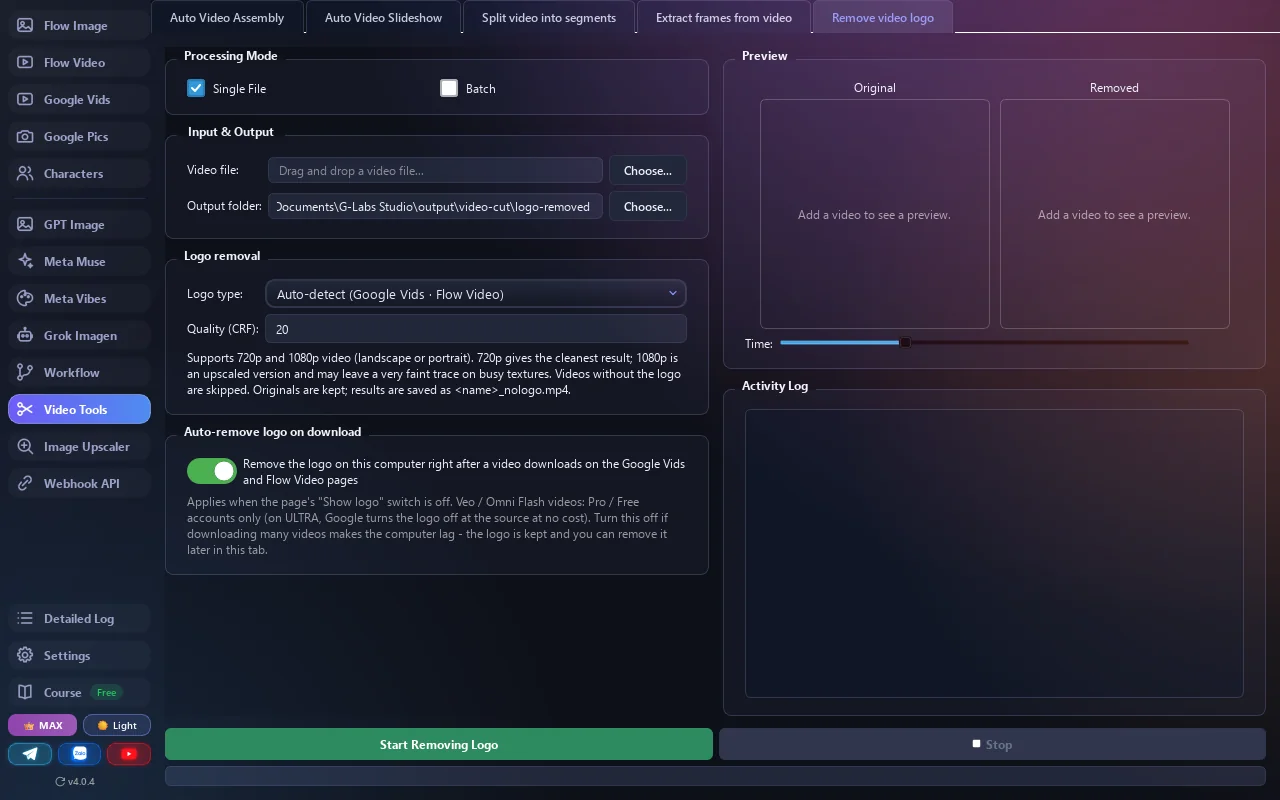Click Start Removing Logo
The height and width of the screenshot is (800, 1280).
(x=439, y=745)
